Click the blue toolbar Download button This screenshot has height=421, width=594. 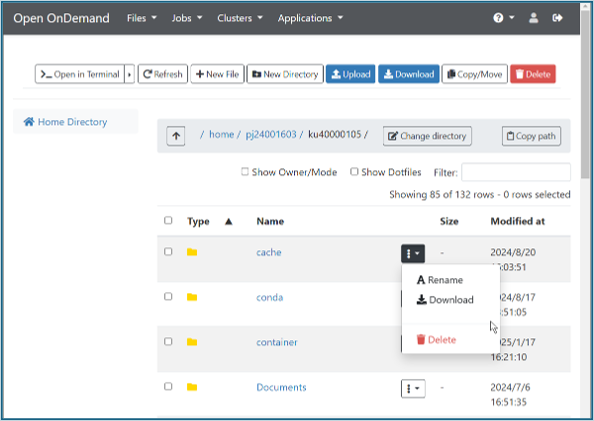(x=409, y=74)
